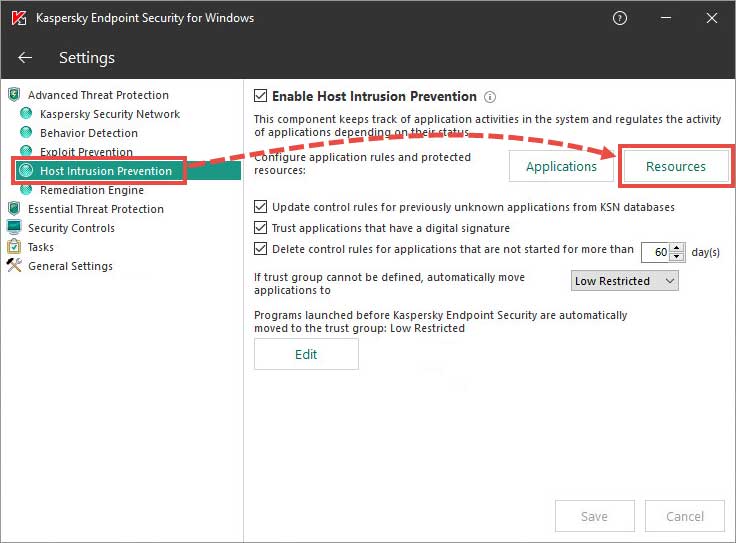This screenshot has width=736, height=543.
Task: Open General Settings section
Action: pos(70,266)
